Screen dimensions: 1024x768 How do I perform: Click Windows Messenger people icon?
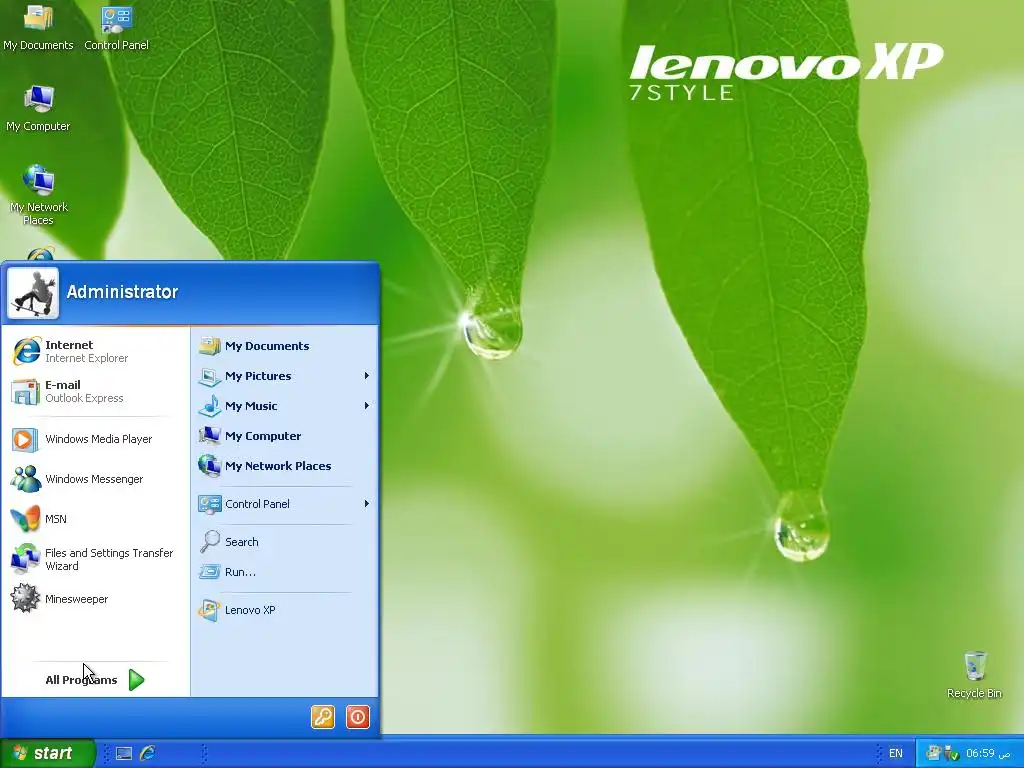pyautogui.click(x=25, y=479)
